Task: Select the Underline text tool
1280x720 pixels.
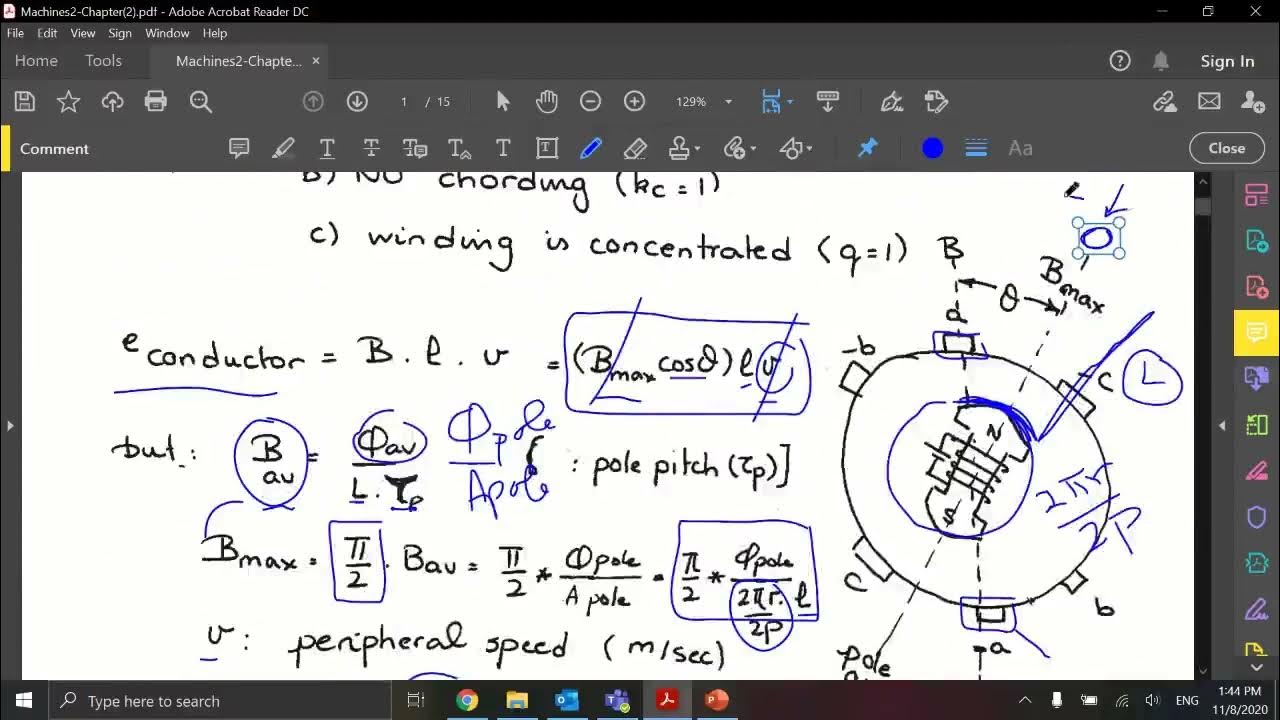Action: pyautogui.click(x=327, y=148)
